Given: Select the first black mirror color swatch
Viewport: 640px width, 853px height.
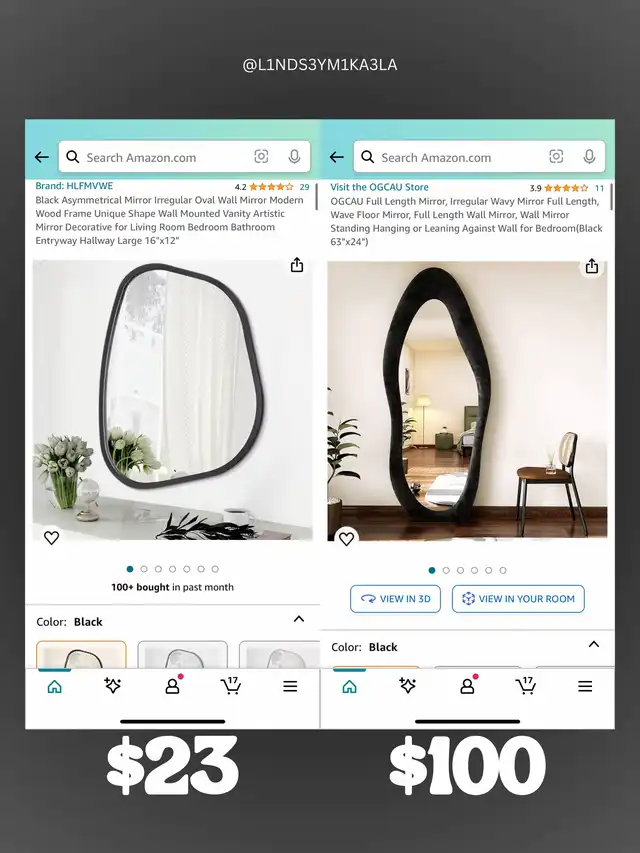Looking at the screenshot, I should [81, 654].
